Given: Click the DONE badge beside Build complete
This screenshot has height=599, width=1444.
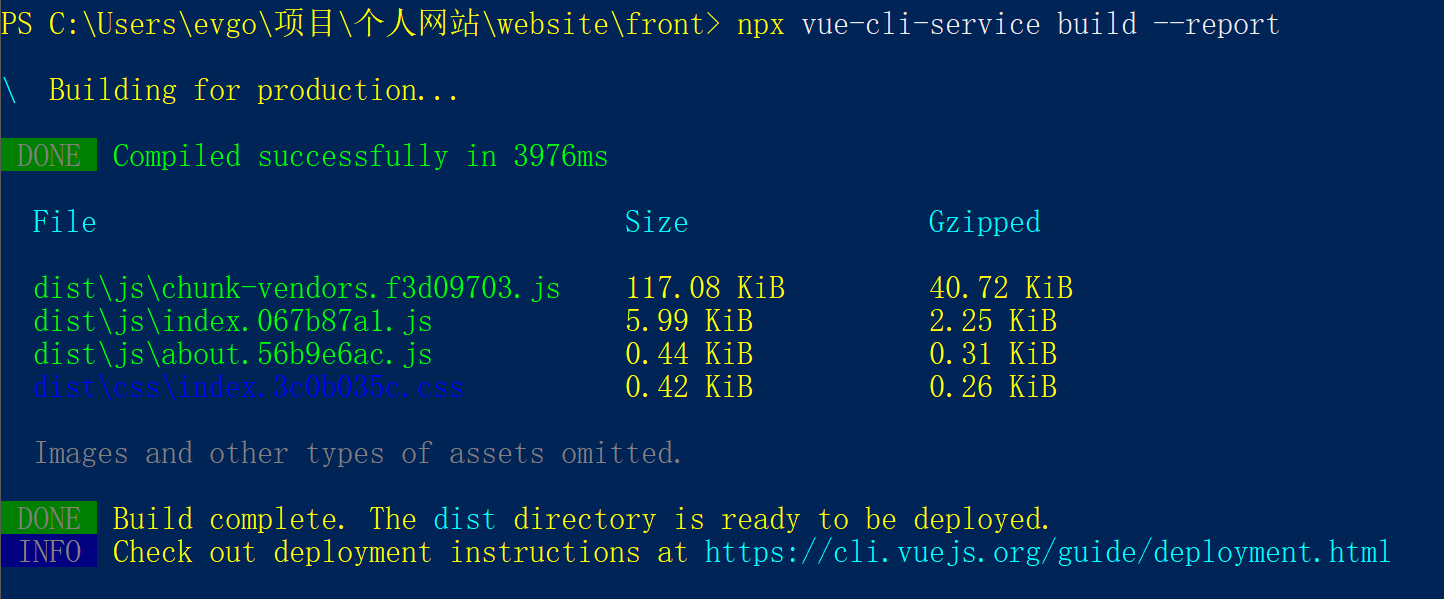Looking at the screenshot, I should point(49,519).
